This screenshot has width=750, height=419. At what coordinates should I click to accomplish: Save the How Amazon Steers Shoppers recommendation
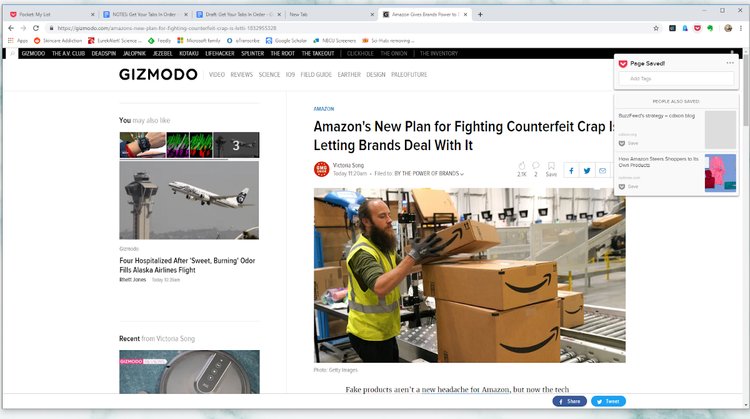click(629, 187)
